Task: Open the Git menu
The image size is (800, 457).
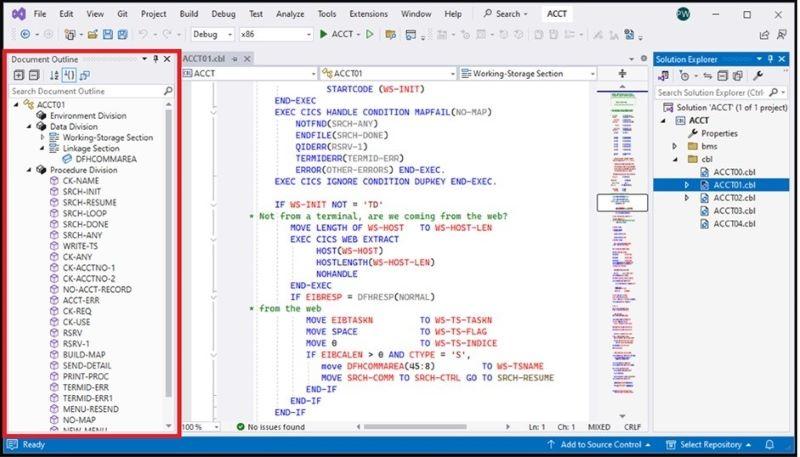Action: (122, 14)
